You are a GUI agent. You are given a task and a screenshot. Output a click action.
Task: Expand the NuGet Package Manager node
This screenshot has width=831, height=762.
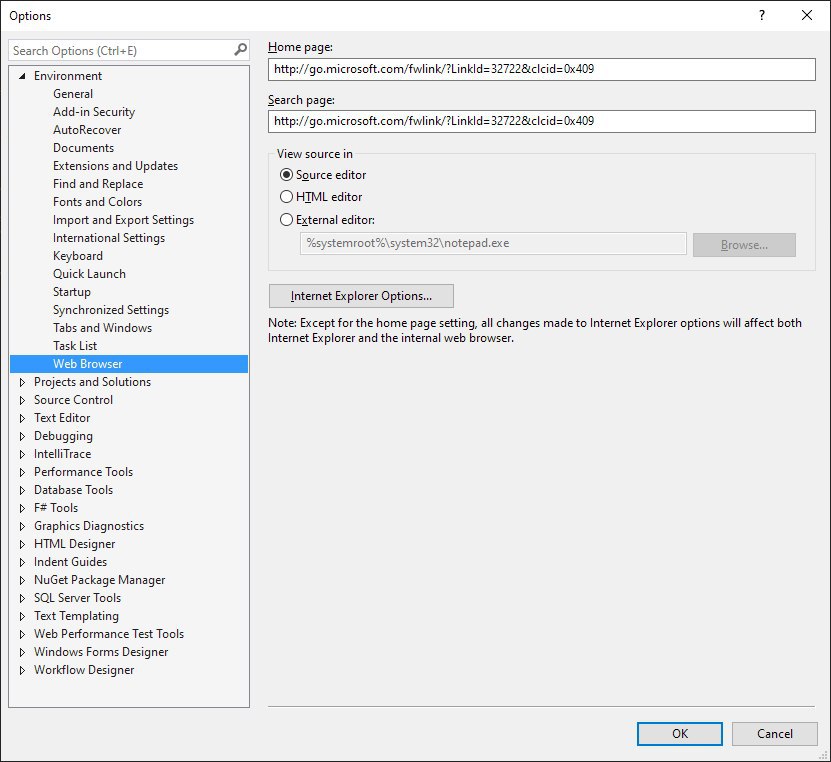click(22, 580)
